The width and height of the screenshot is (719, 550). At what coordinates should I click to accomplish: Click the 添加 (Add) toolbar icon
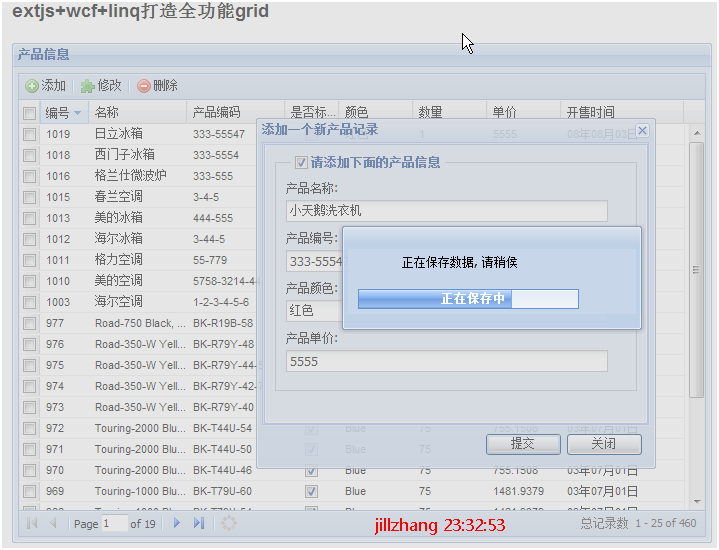(32, 87)
